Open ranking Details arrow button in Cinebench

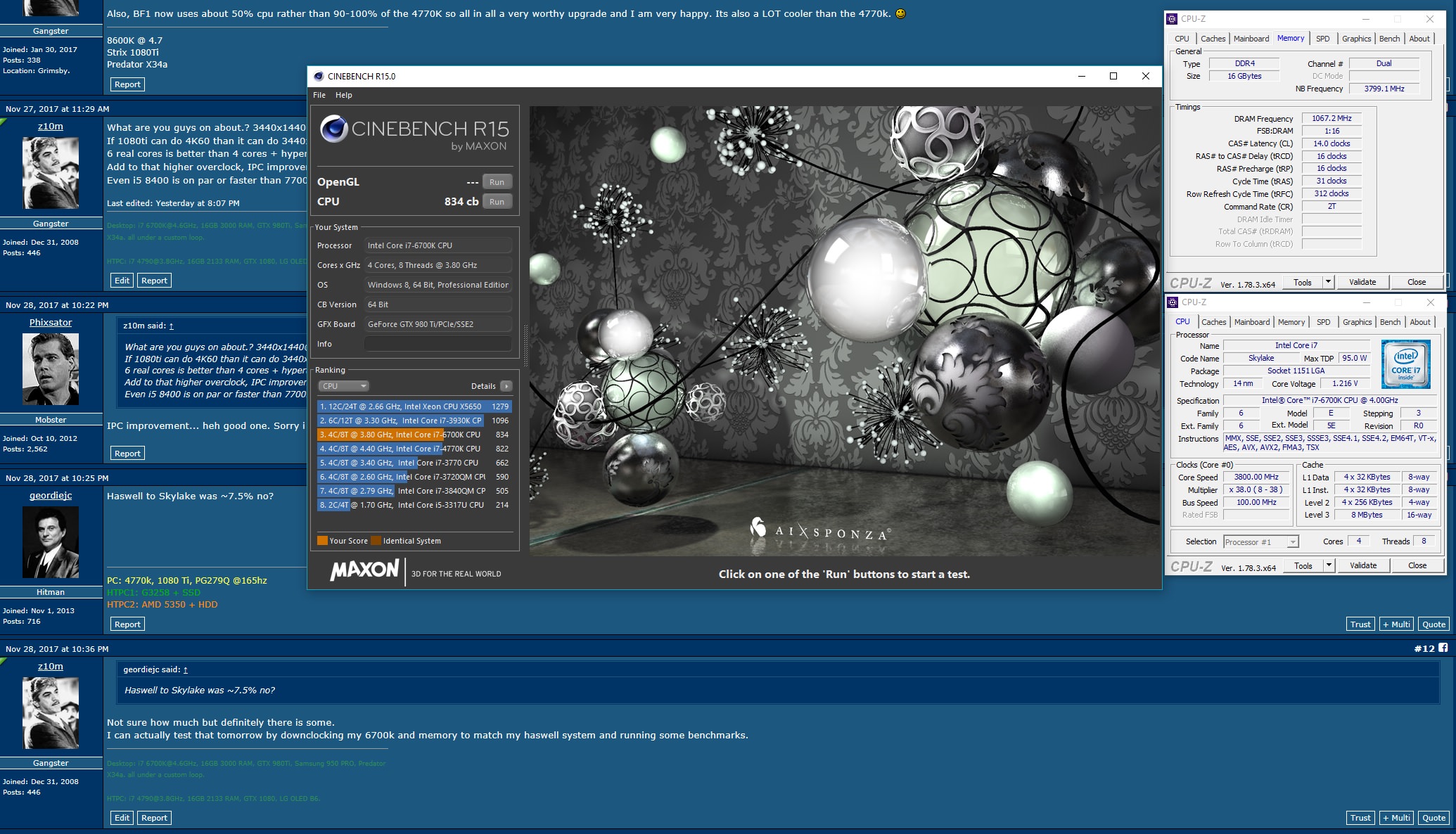[506, 386]
